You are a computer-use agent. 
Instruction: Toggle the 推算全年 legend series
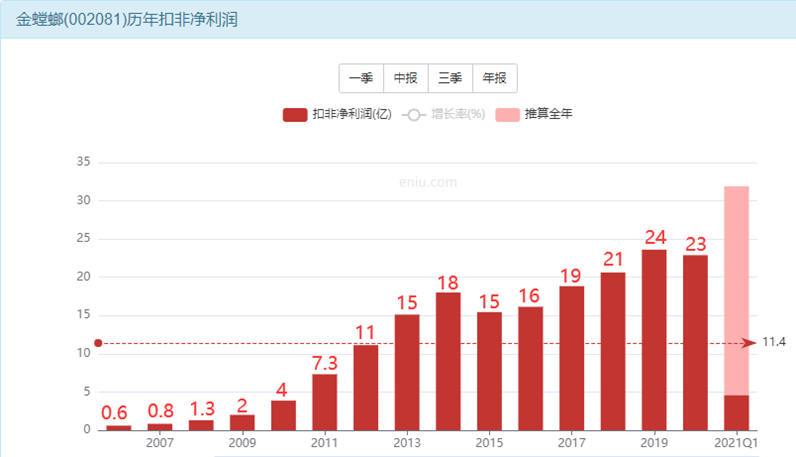[534, 114]
